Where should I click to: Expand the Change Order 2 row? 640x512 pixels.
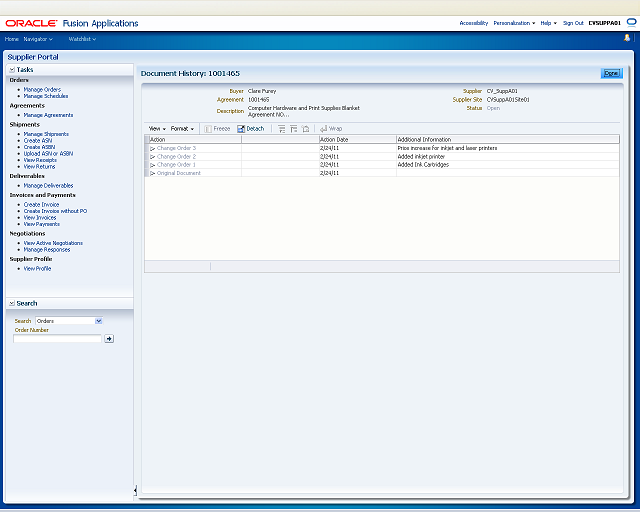click(x=152, y=157)
